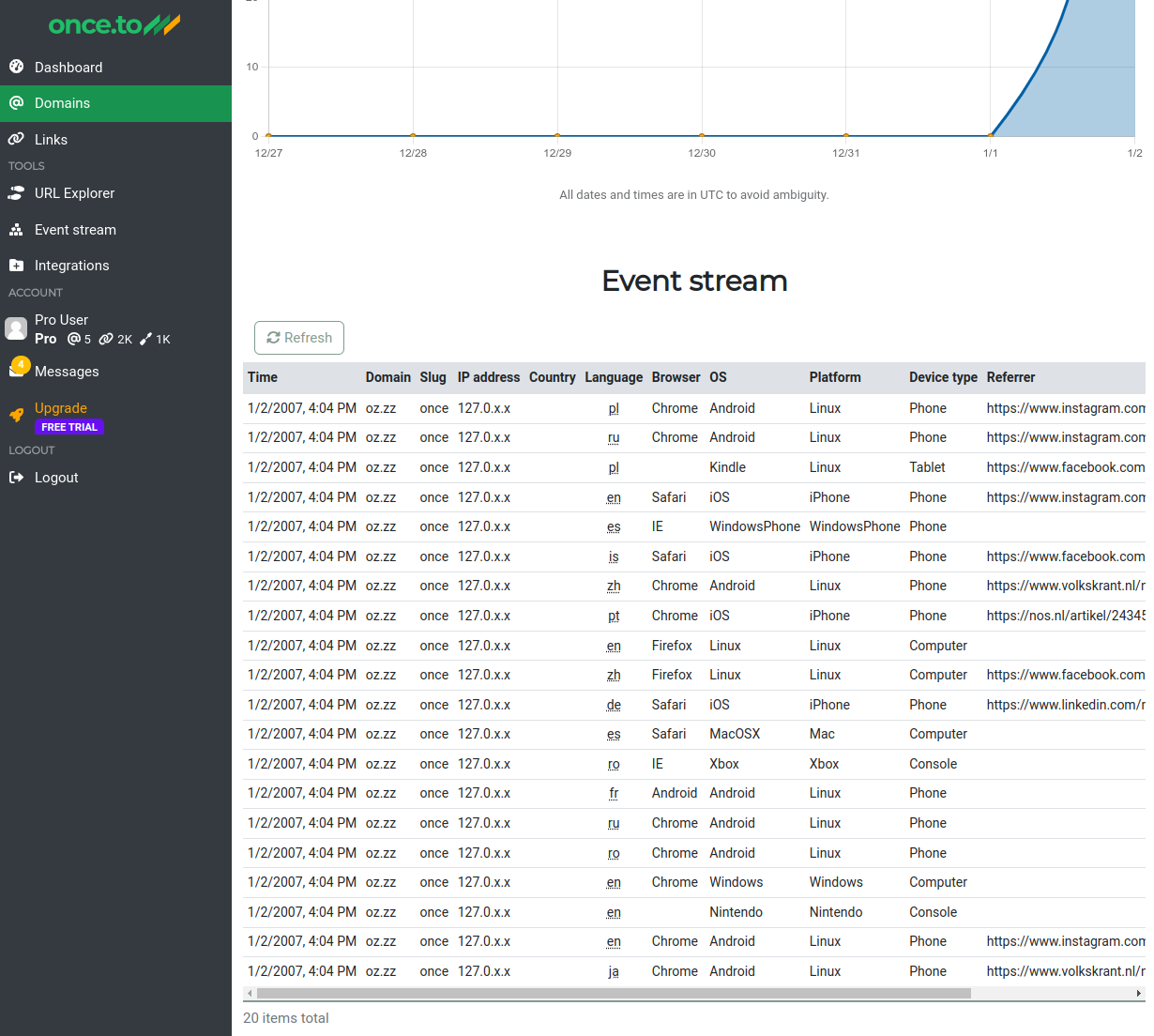Click the Links chain icon
Image resolution: width=1154 pixels, height=1036 pixels.
click(16, 139)
